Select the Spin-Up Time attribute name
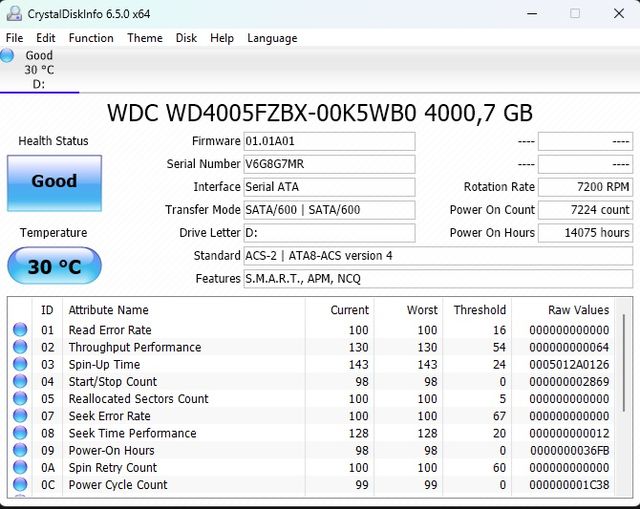The height and width of the screenshot is (509, 640). pos(104,364)
